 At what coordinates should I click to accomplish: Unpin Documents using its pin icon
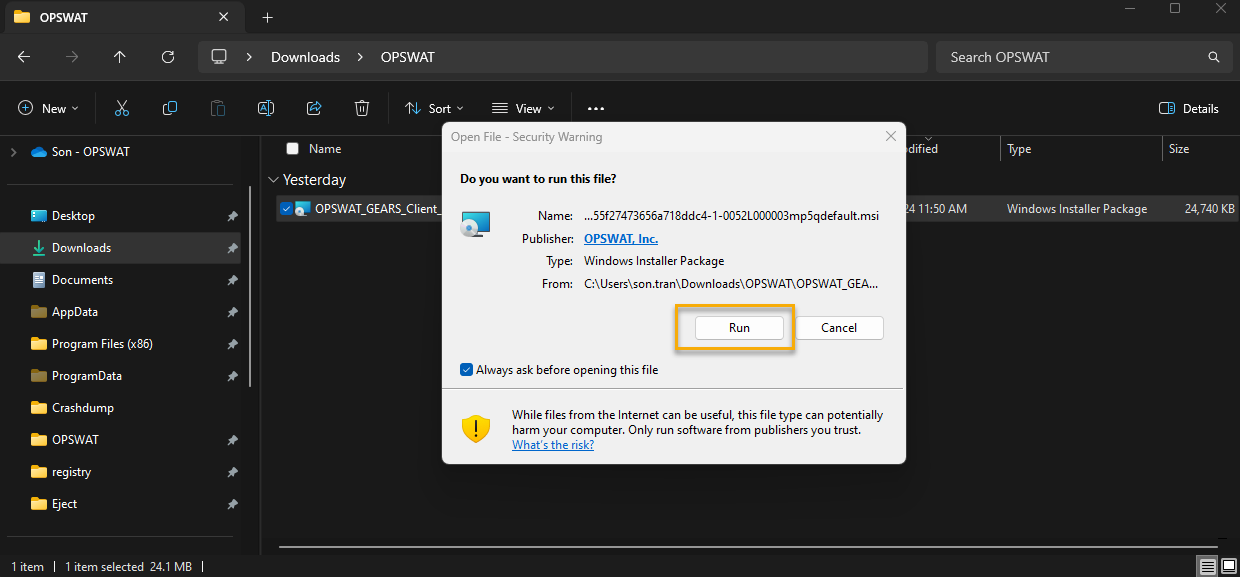[232, 280]
